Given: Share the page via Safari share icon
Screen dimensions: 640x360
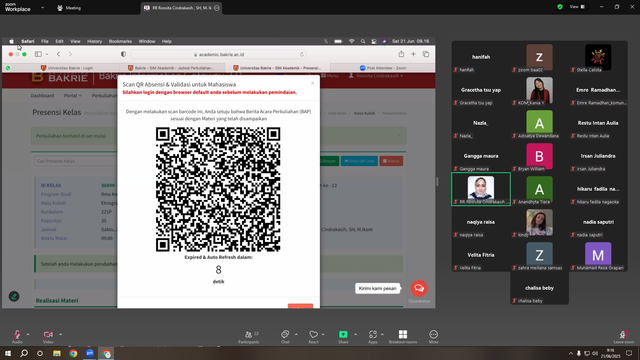Looking at the screenshot, I should 401,54.
